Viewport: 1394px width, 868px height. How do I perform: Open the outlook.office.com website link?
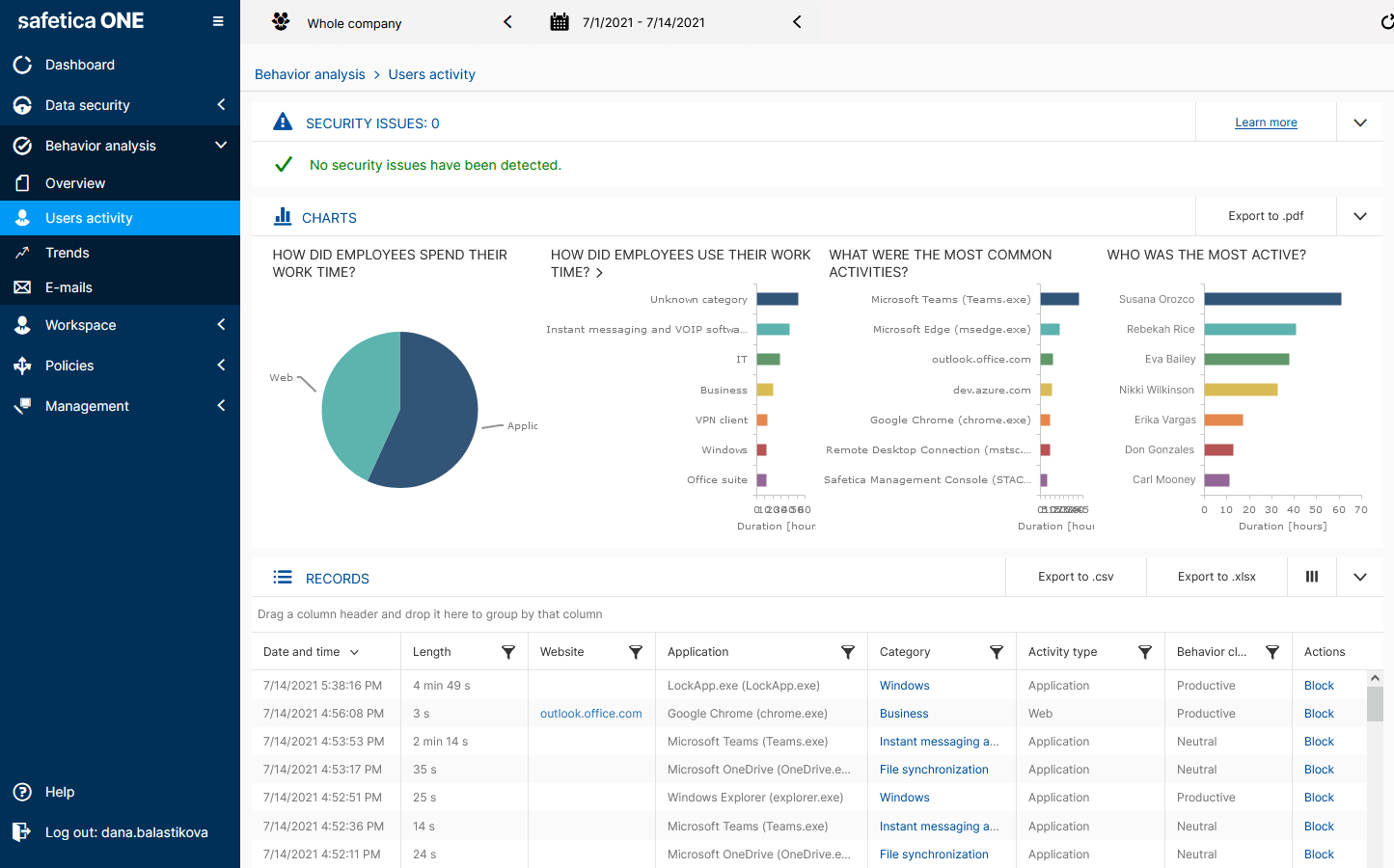(x=590, y=714)
